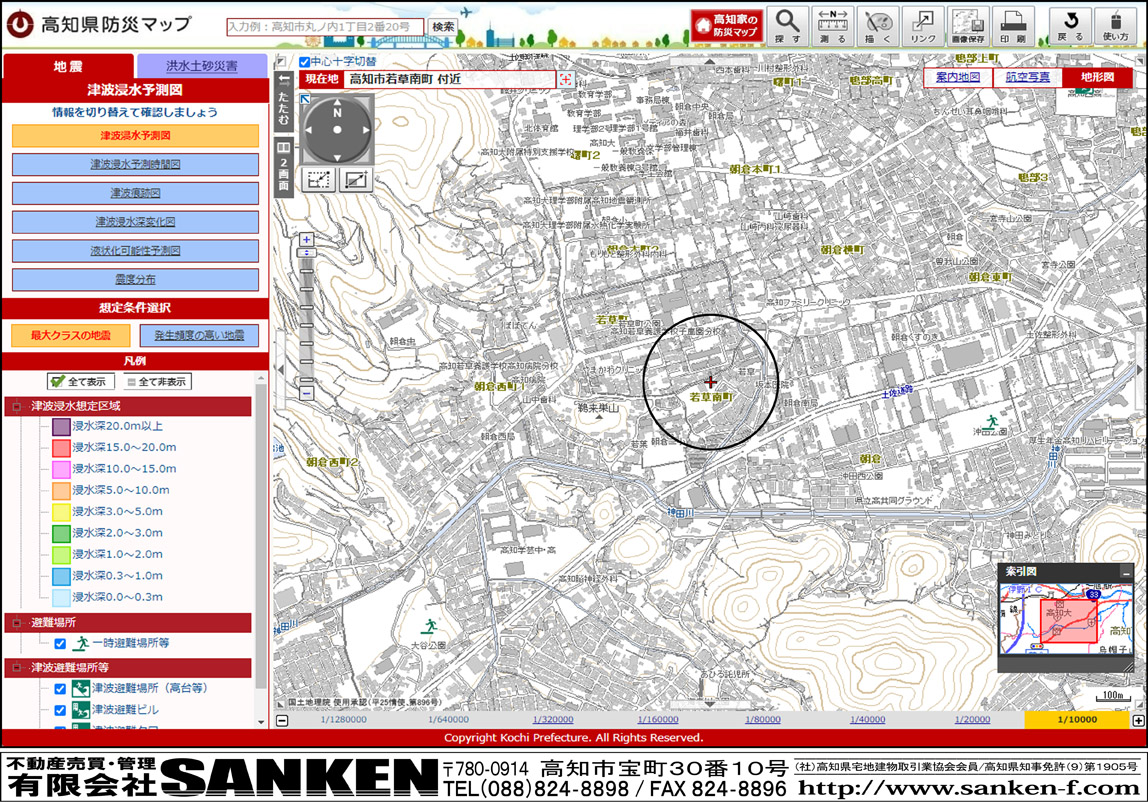
Task: Click the 検索 search button
Action: [443, 27]
